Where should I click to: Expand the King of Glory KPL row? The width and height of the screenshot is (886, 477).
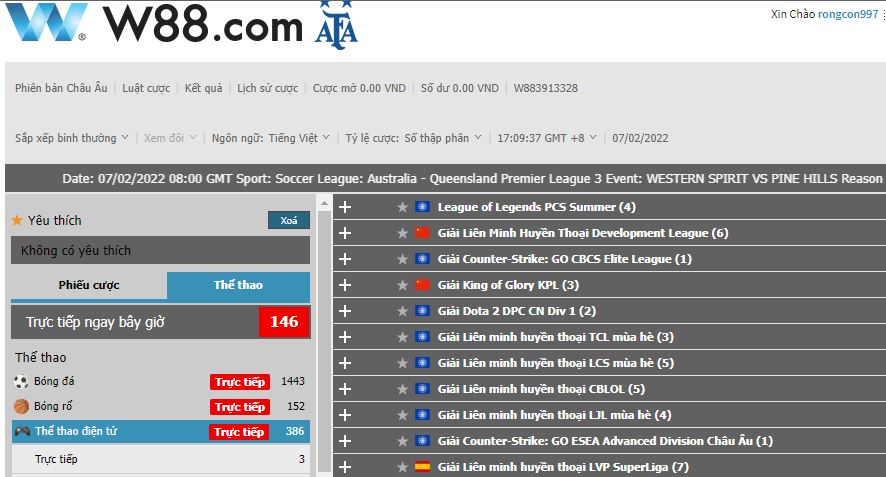click(345, 285)
